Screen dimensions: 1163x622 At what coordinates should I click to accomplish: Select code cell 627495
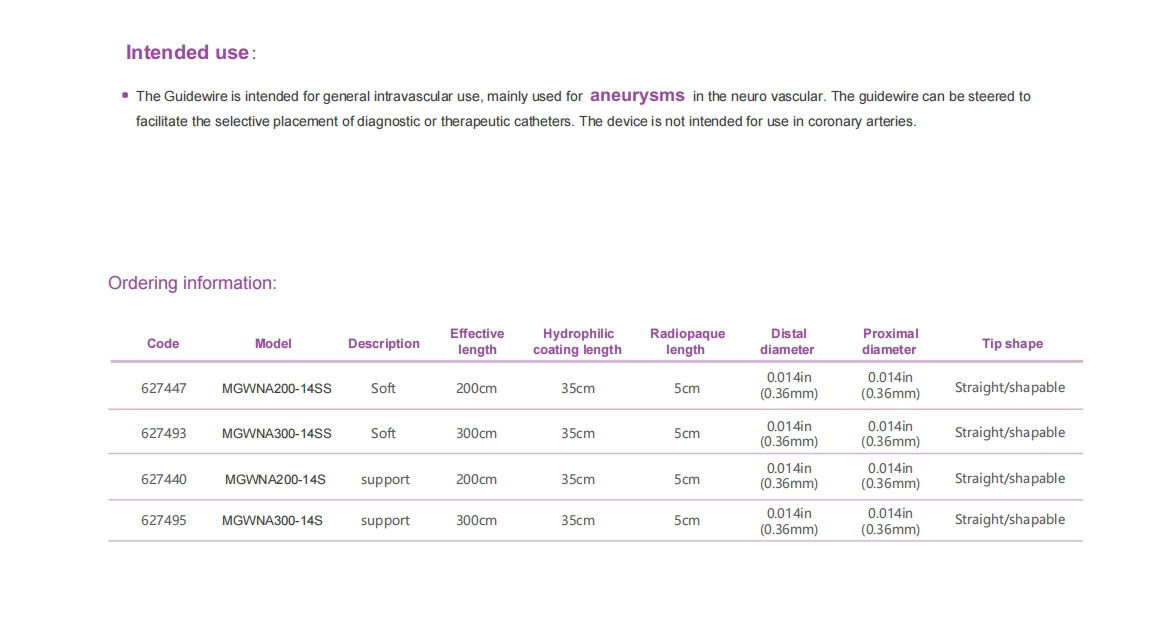(x=164, y=520)
